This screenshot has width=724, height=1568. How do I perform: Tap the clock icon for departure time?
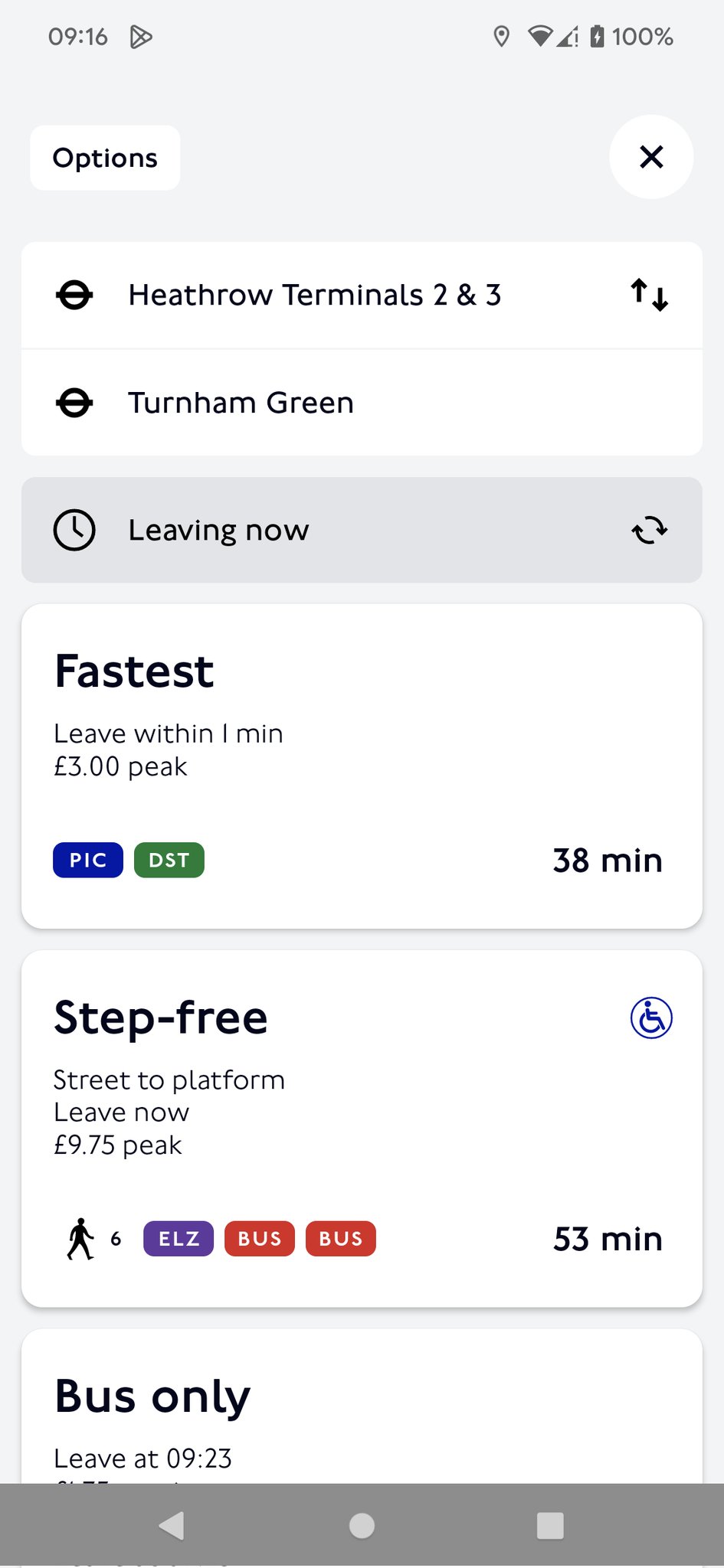(74, 530)
